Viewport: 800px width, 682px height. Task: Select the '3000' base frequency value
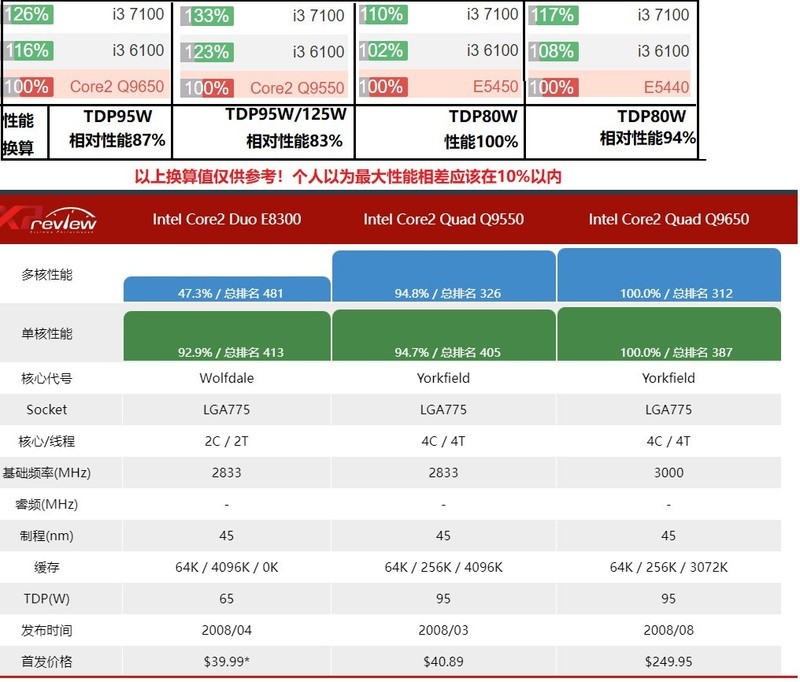tap(668, 473)
